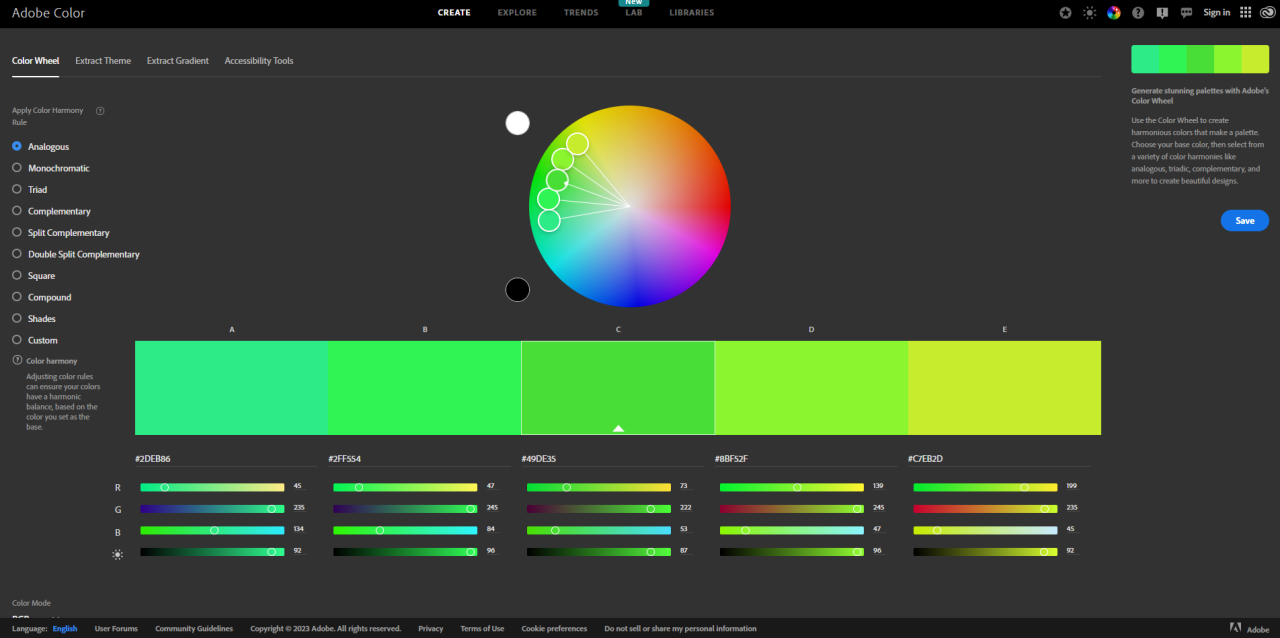This screenshot has width=1280, height=638.
Task: Open the EXPLORE section in the navigation
Action: tap(516, 12)
